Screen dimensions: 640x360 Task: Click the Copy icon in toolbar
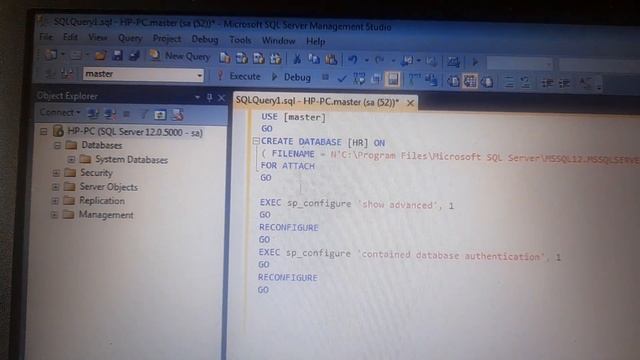pos(313,60)
